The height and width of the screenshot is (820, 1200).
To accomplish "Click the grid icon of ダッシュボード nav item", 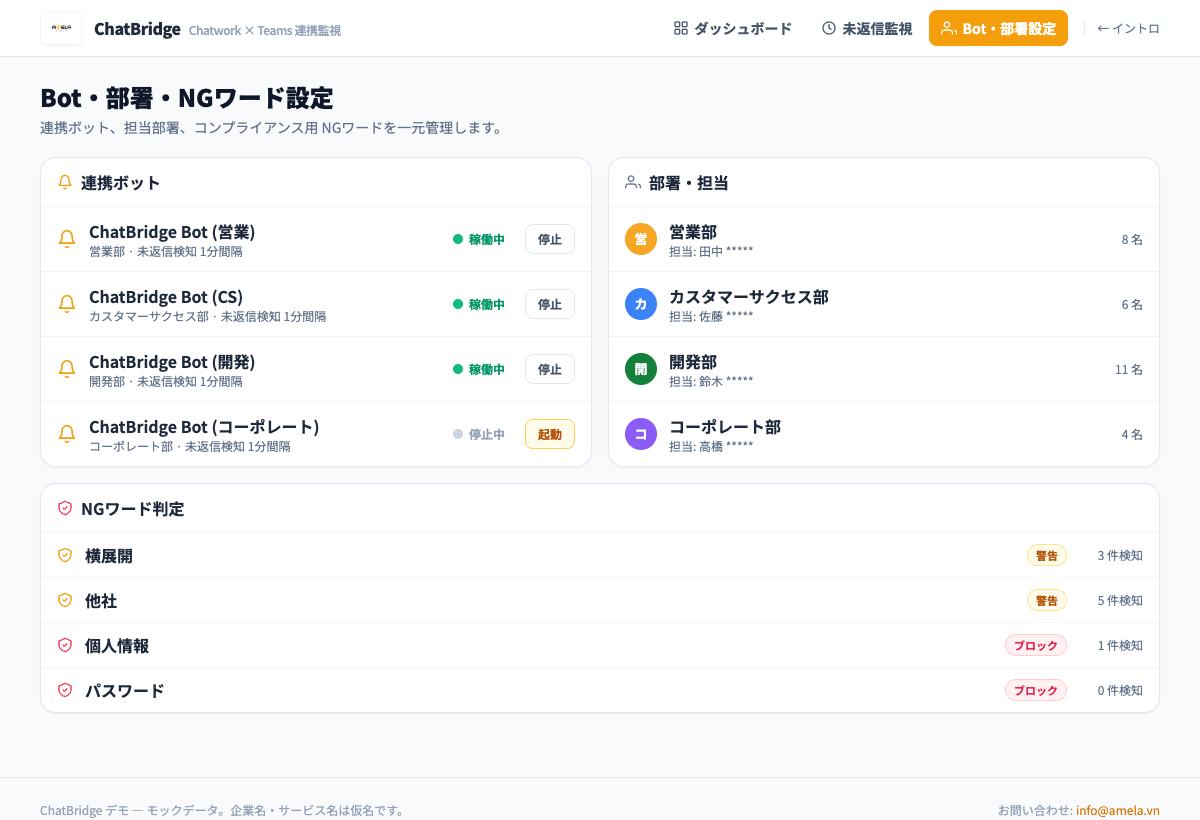I will [x=681, y=28].
